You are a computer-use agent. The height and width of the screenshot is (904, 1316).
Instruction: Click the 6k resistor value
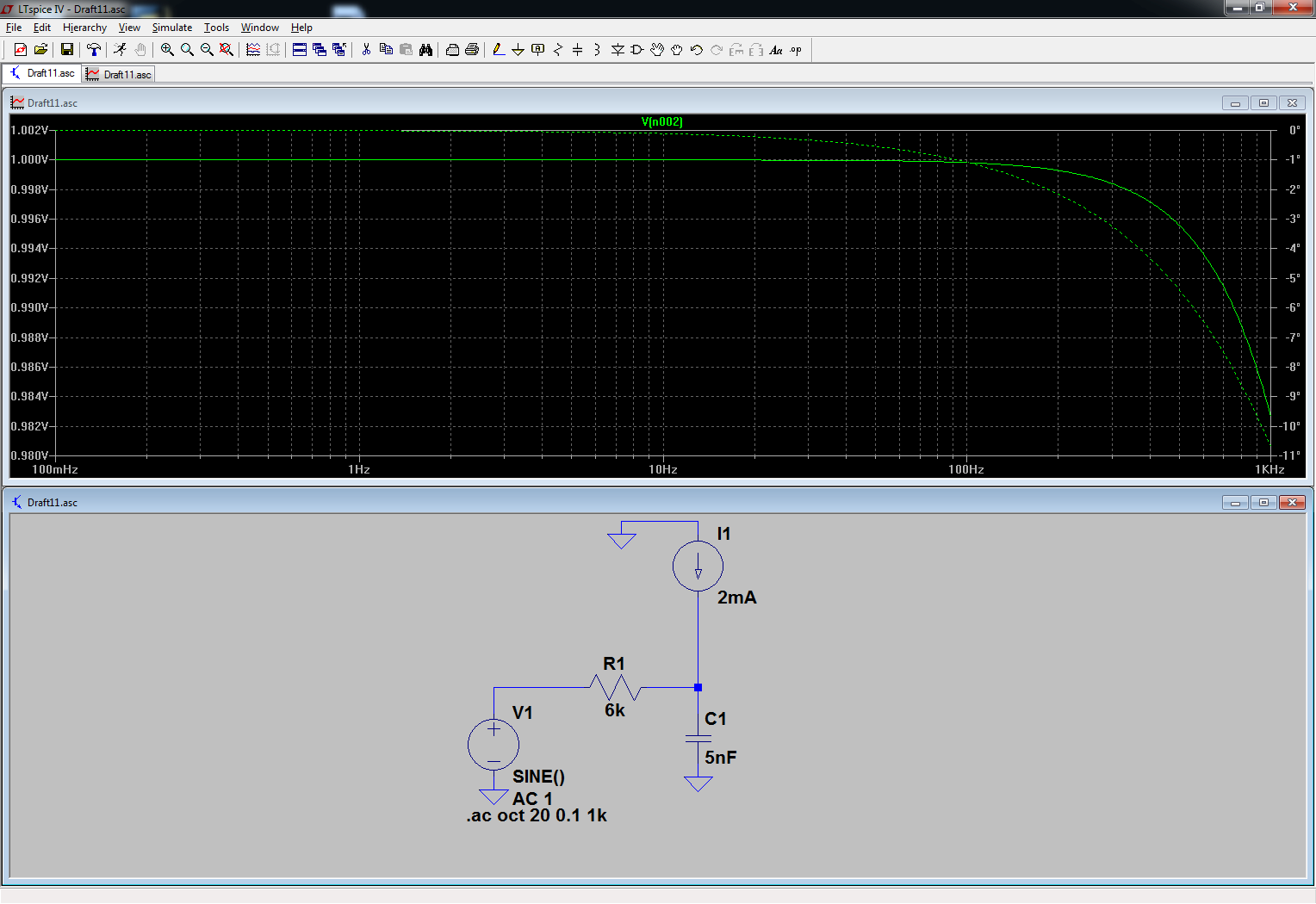(615, 710)
